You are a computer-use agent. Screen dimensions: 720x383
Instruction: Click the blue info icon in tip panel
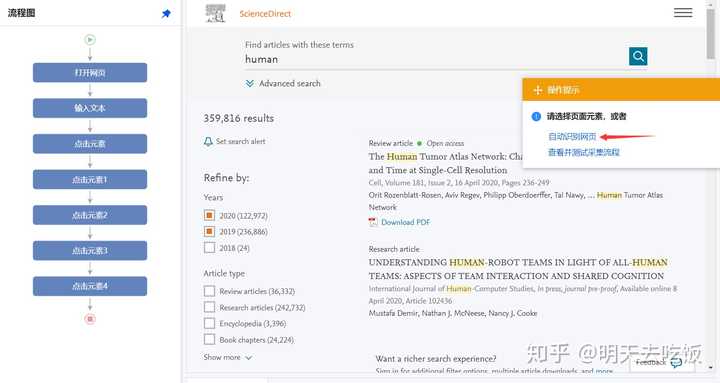[x=536, y=117]
